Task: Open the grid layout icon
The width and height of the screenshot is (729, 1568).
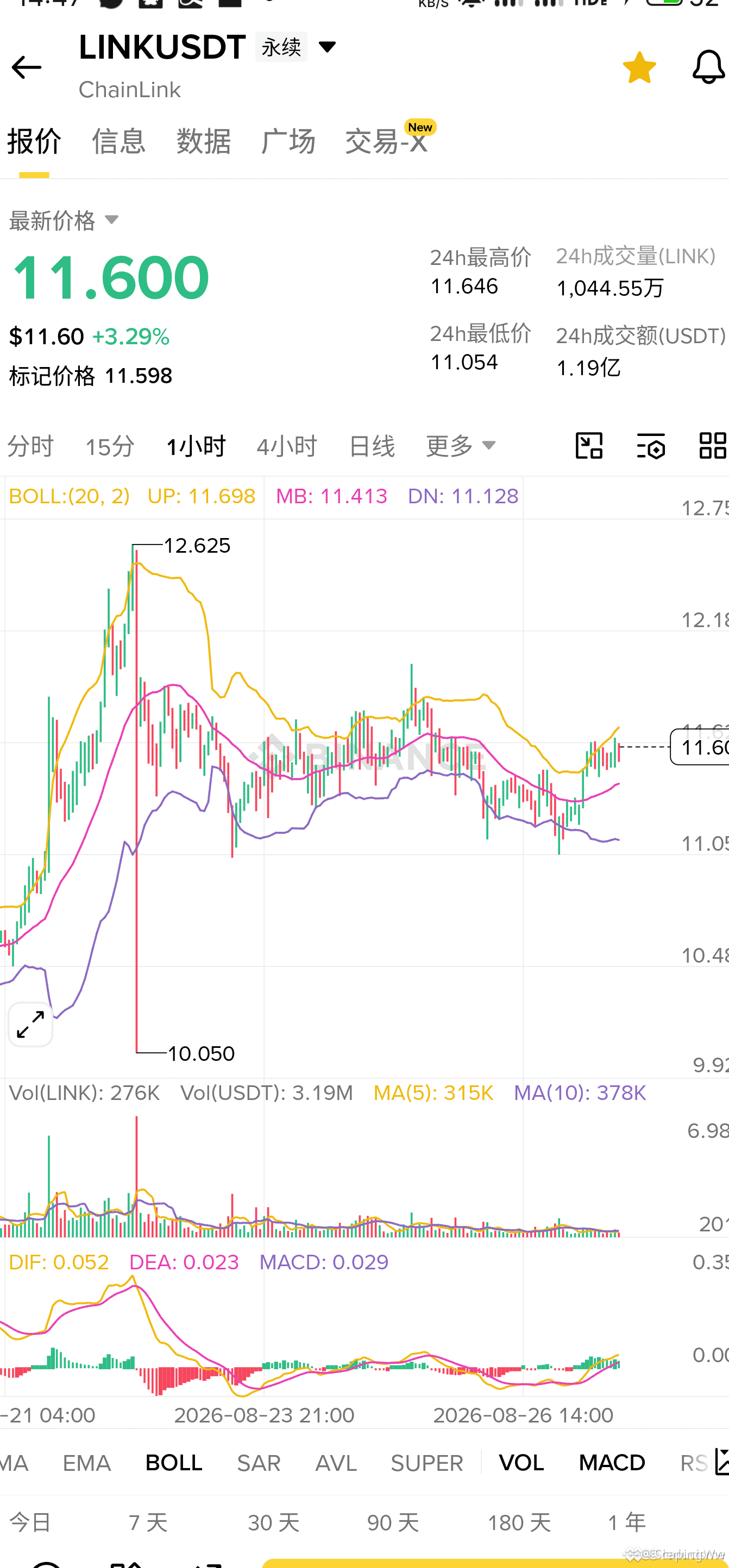Action: [713, 446]
